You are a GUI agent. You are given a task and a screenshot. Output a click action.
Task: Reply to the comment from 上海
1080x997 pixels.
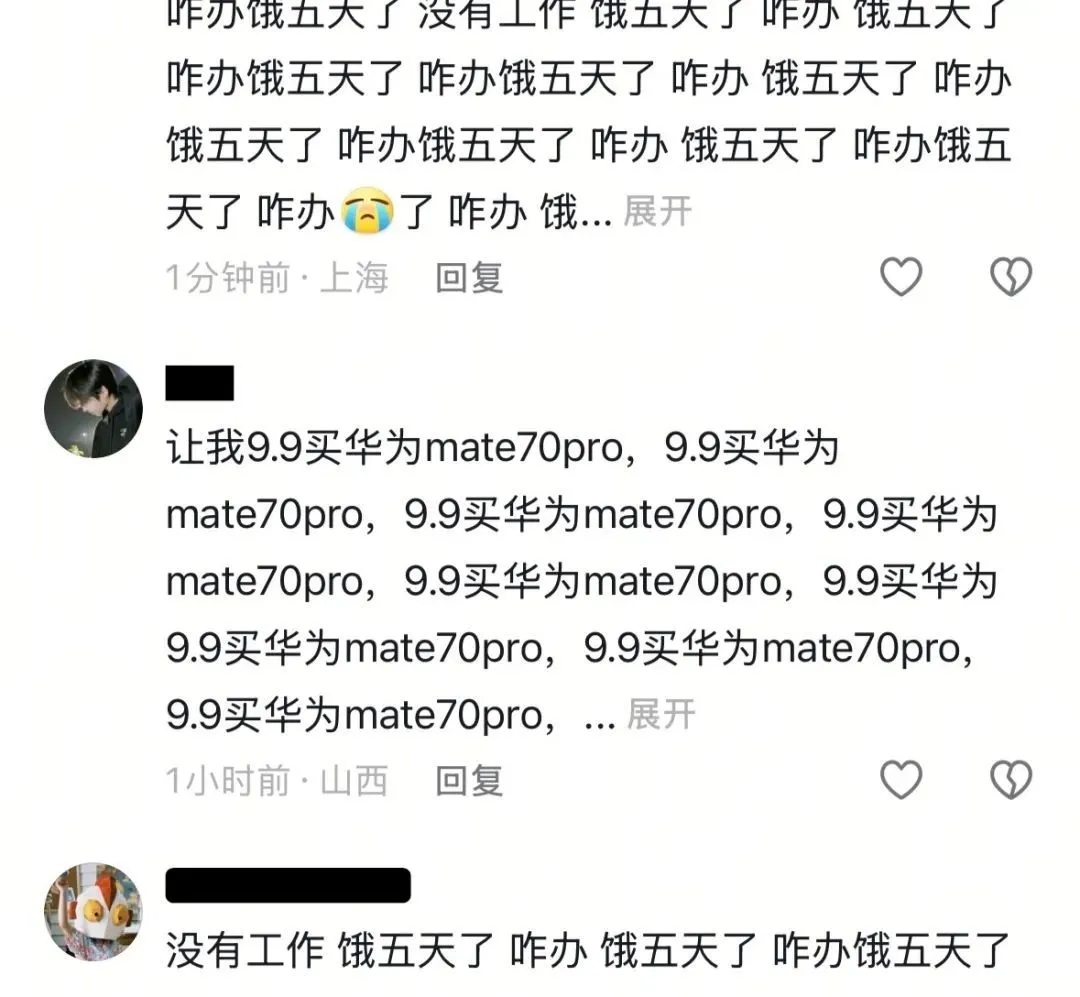point(469,278)
